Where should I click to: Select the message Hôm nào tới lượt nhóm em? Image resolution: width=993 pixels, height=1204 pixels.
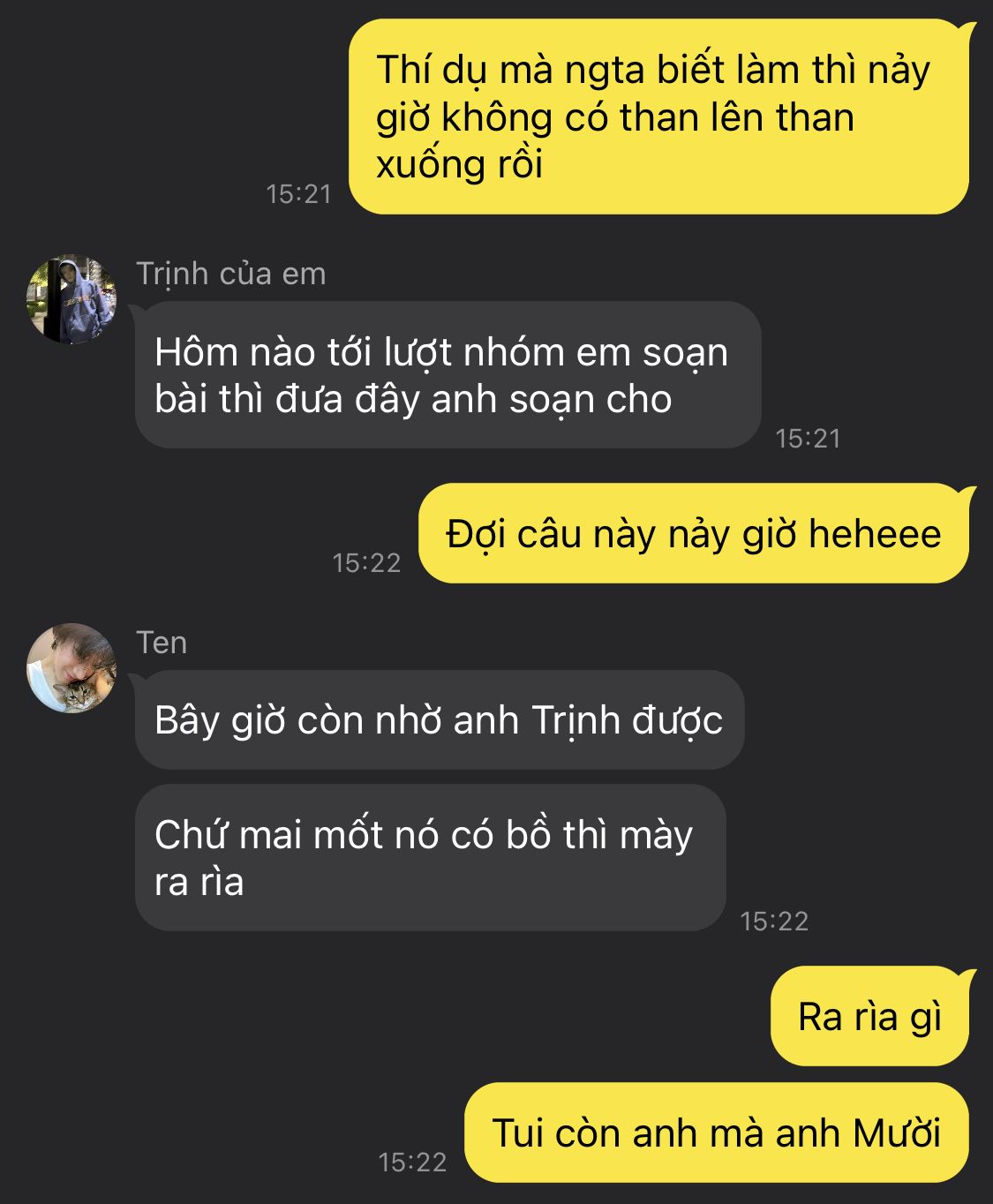click(x=448, y=375)
